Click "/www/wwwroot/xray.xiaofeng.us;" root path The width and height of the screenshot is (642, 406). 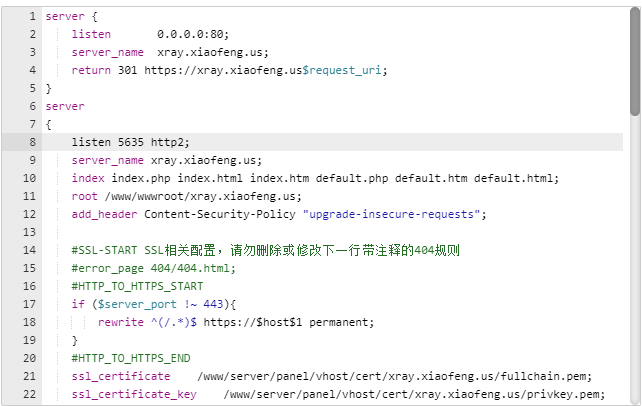point(203,196)
